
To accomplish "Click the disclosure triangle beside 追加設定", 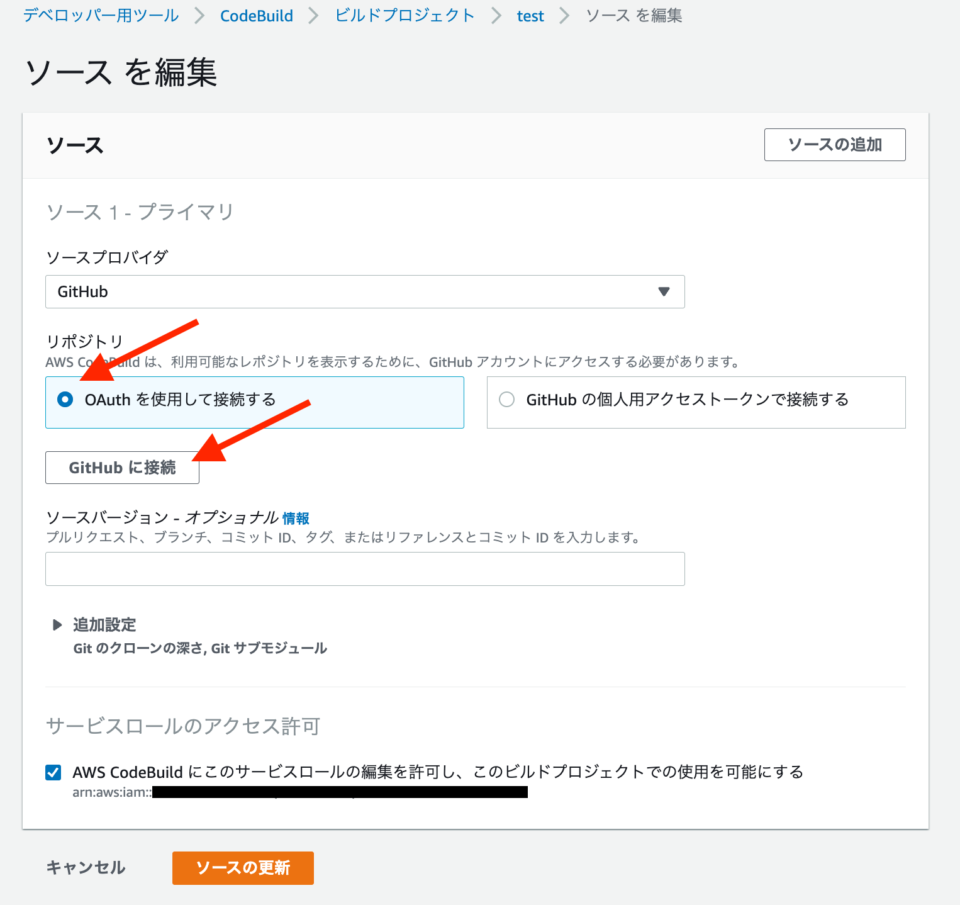I will pos(57,624).
